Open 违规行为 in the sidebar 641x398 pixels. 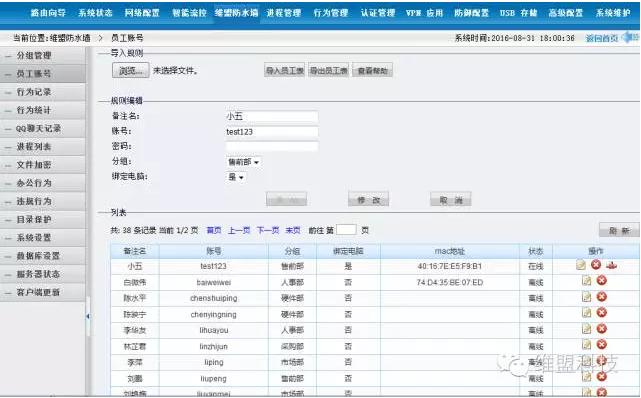click(x=43, y=201)
